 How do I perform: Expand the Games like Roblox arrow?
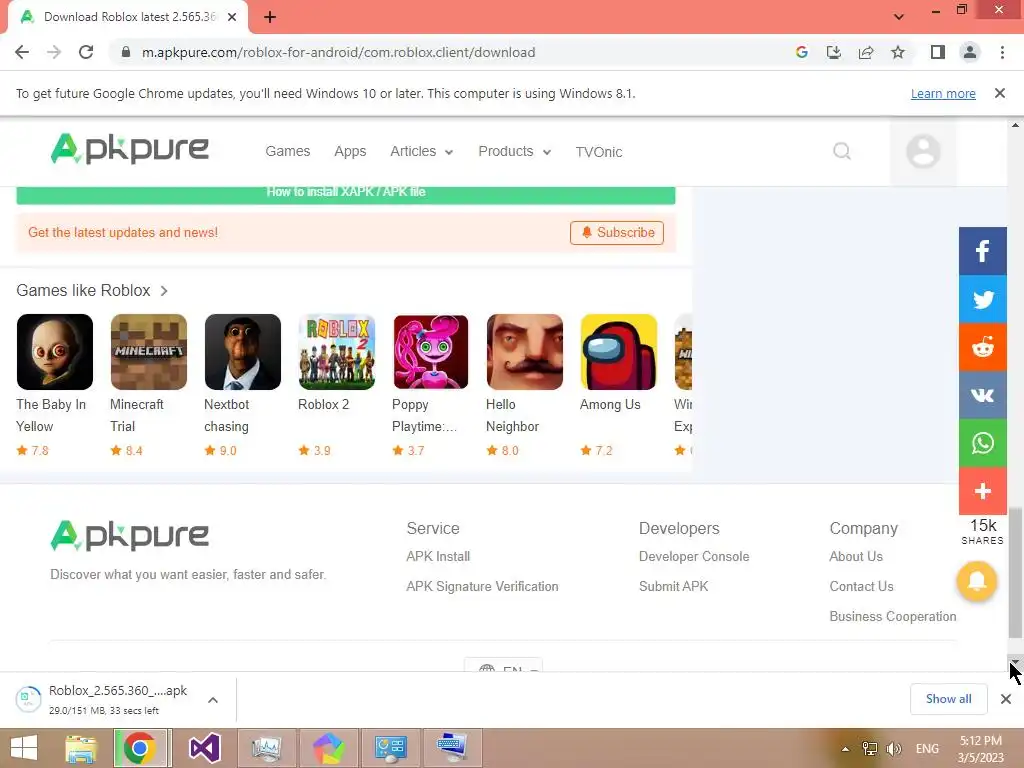(164, 291)
